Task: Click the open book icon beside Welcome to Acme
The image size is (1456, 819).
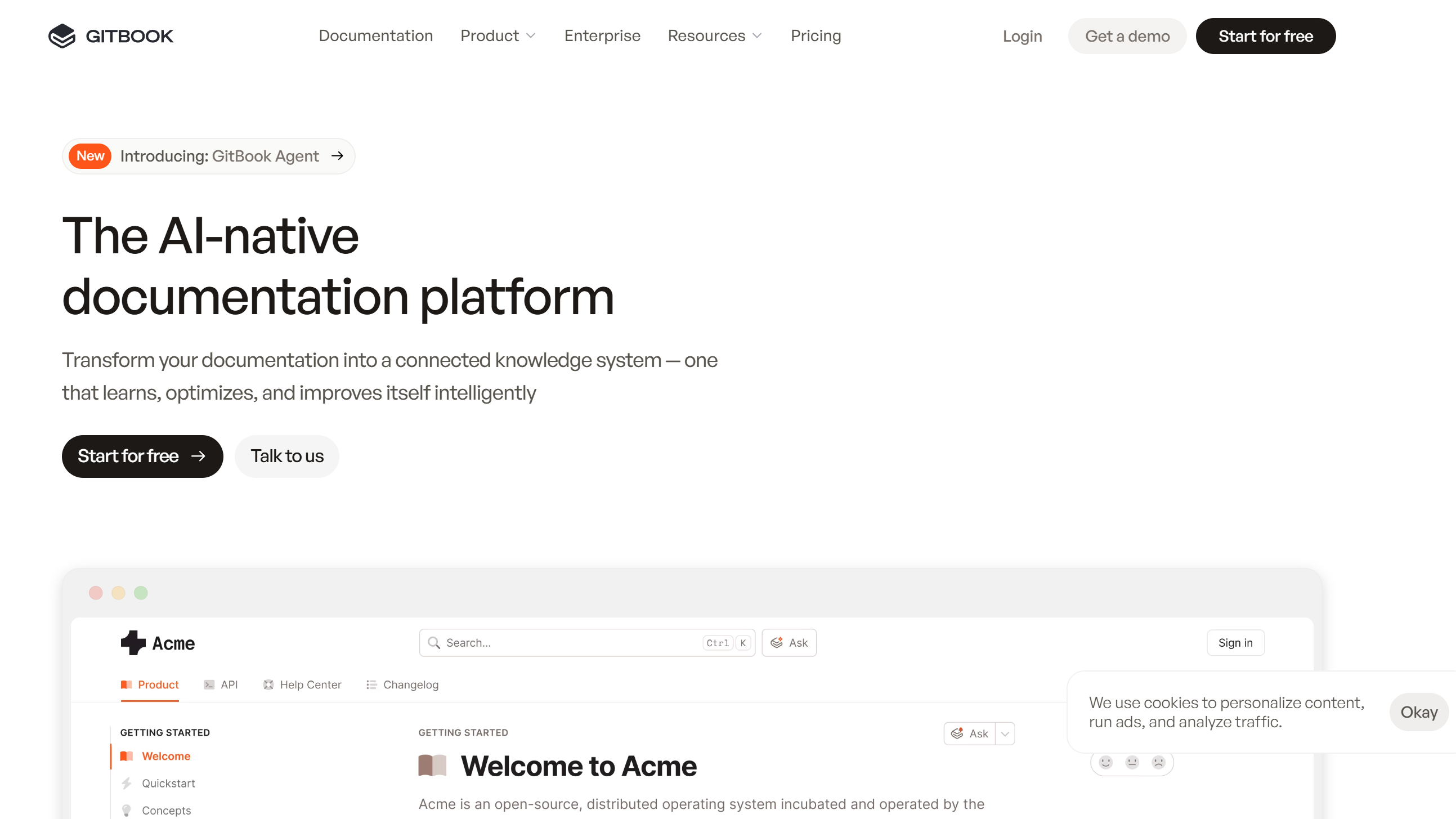Action: (x=432, y=766)
